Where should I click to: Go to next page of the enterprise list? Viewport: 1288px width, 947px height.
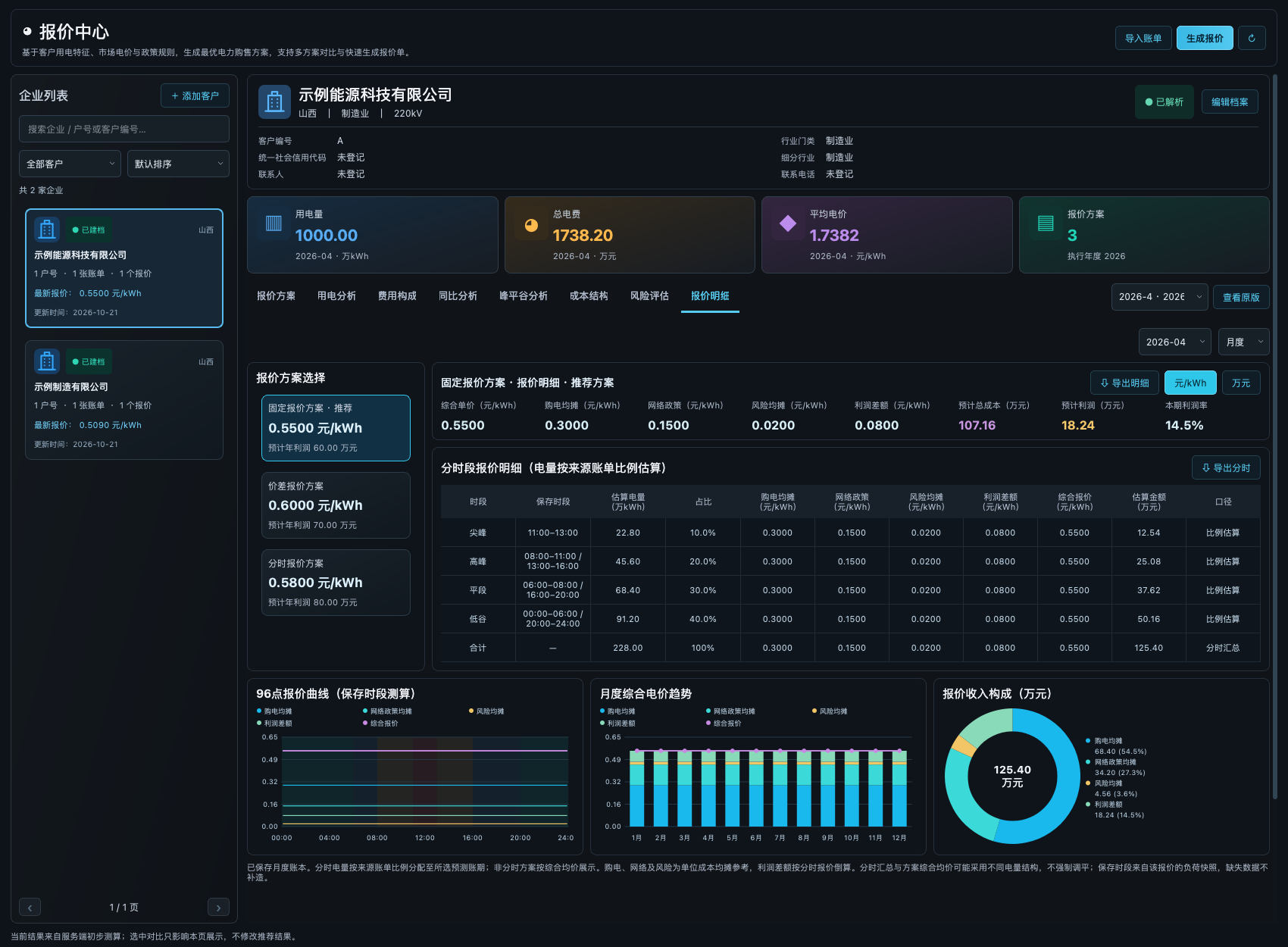(218, 907)
